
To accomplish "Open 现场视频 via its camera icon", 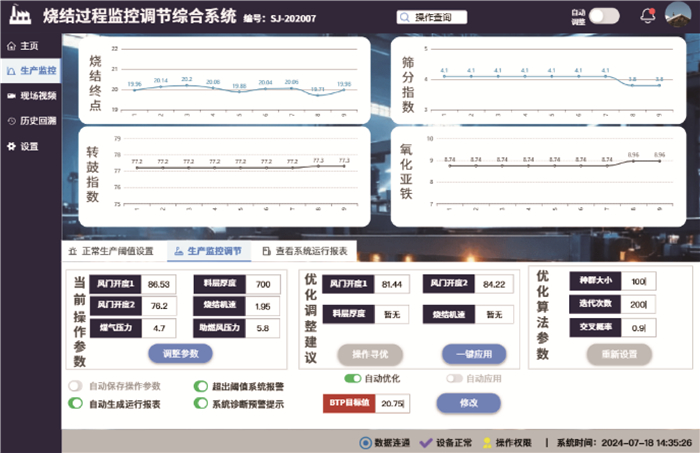I will pyautogui.click(x=10, y=96).
